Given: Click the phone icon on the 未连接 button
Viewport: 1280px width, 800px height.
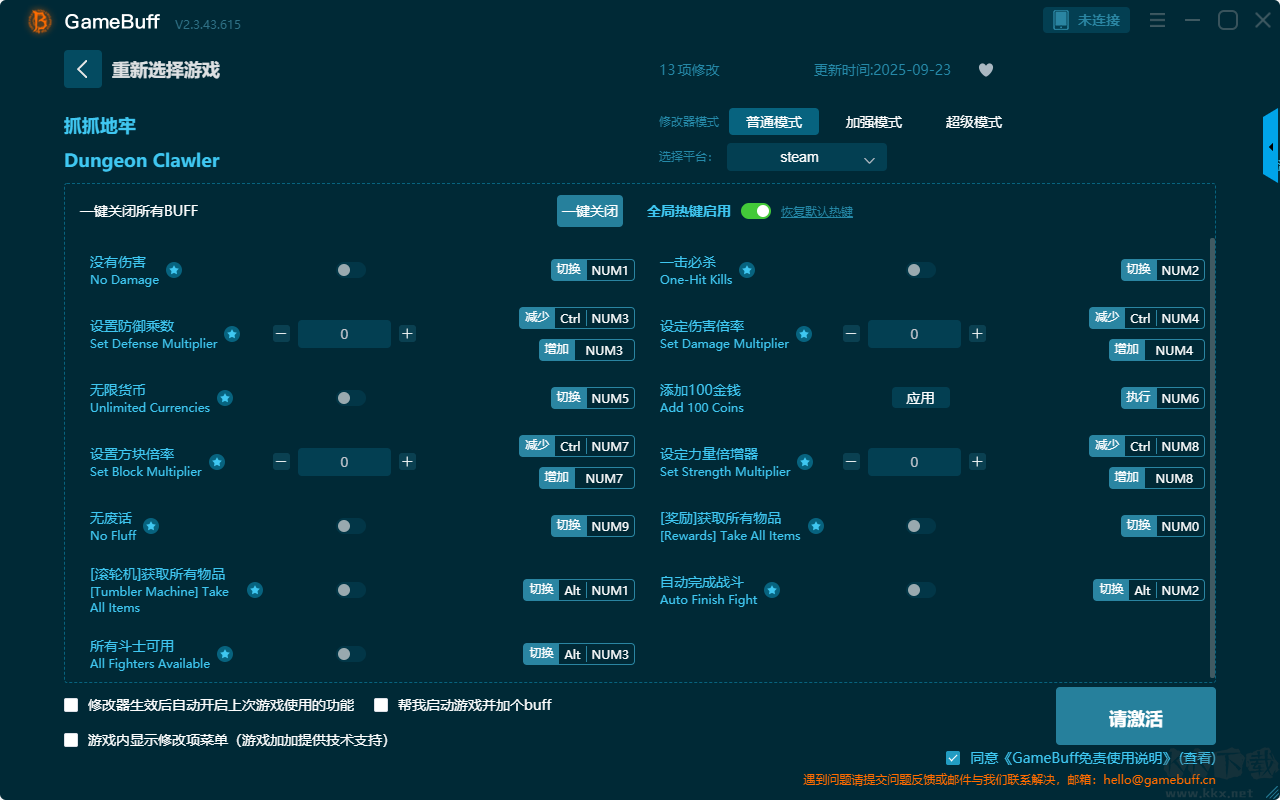Looking at the screenshot, I should (x=1061, y=20).
